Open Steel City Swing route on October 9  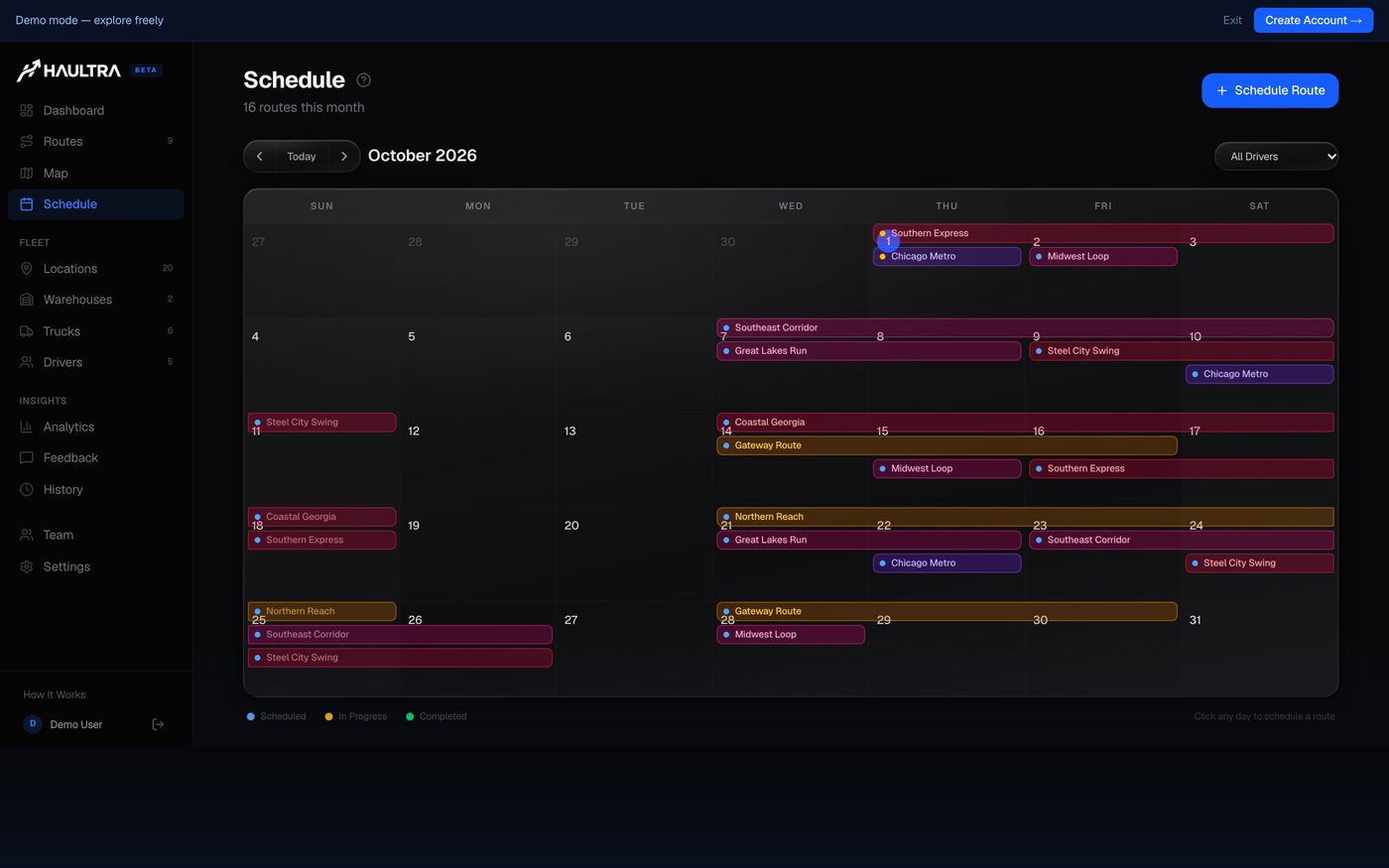pyautogui.click(x=1182, y=351)
